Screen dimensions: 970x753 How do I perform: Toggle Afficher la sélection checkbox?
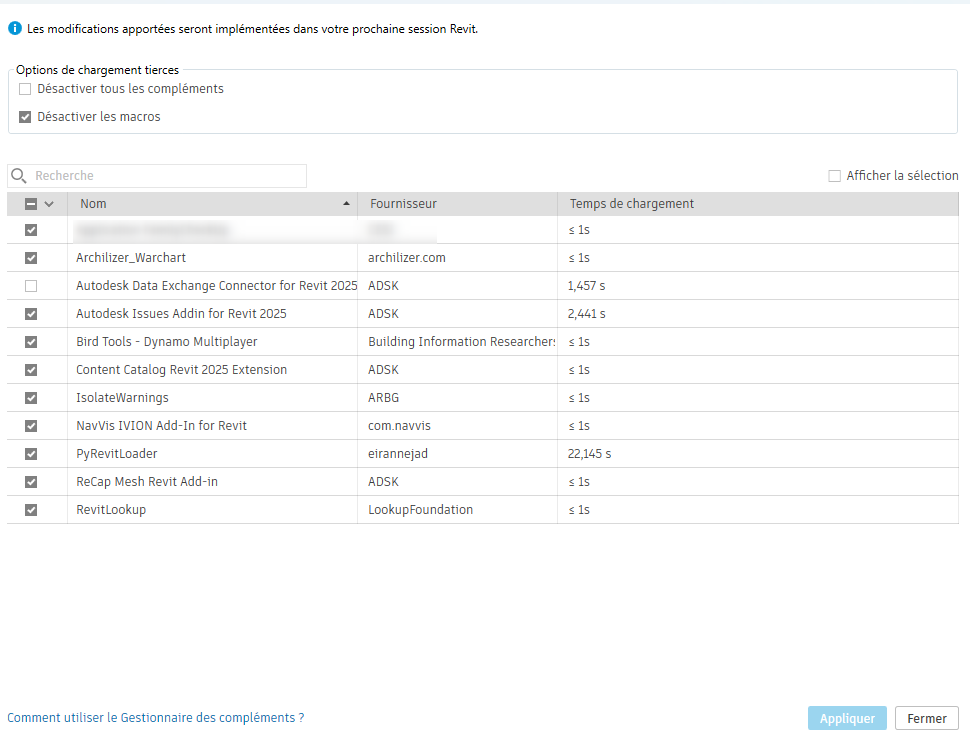tap(834, 176)
